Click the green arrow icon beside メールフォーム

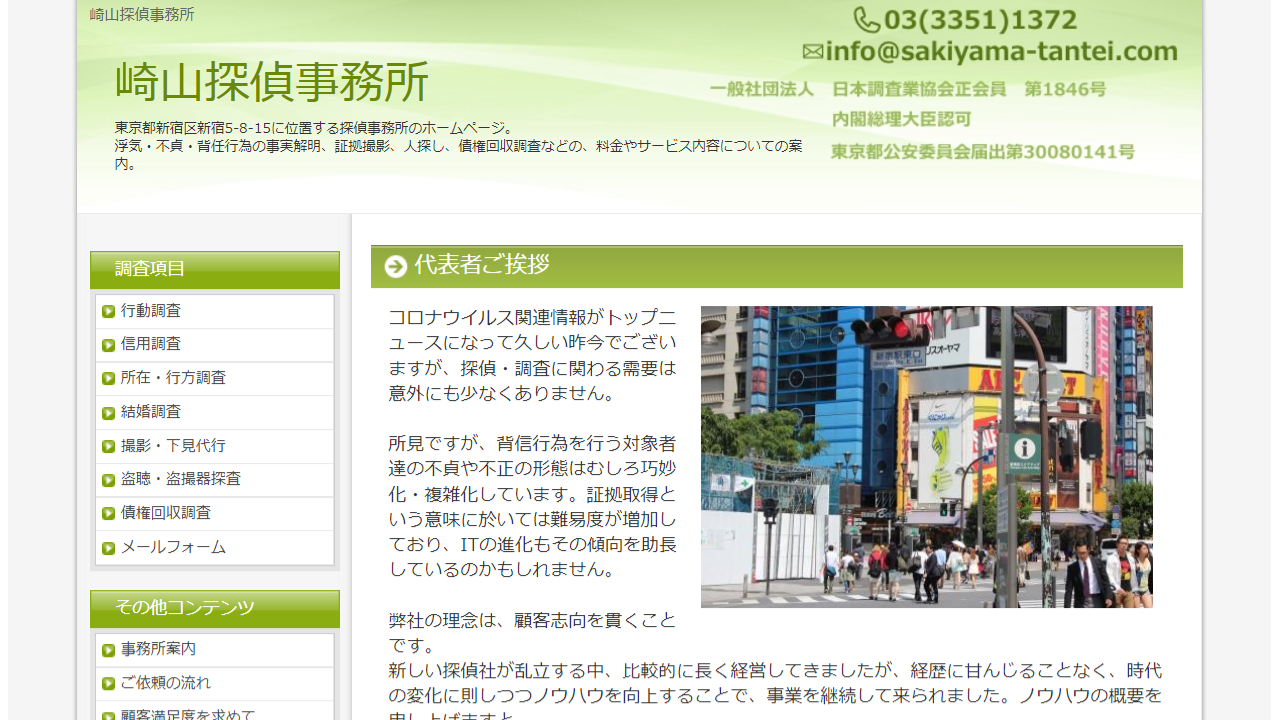point(108,547)
